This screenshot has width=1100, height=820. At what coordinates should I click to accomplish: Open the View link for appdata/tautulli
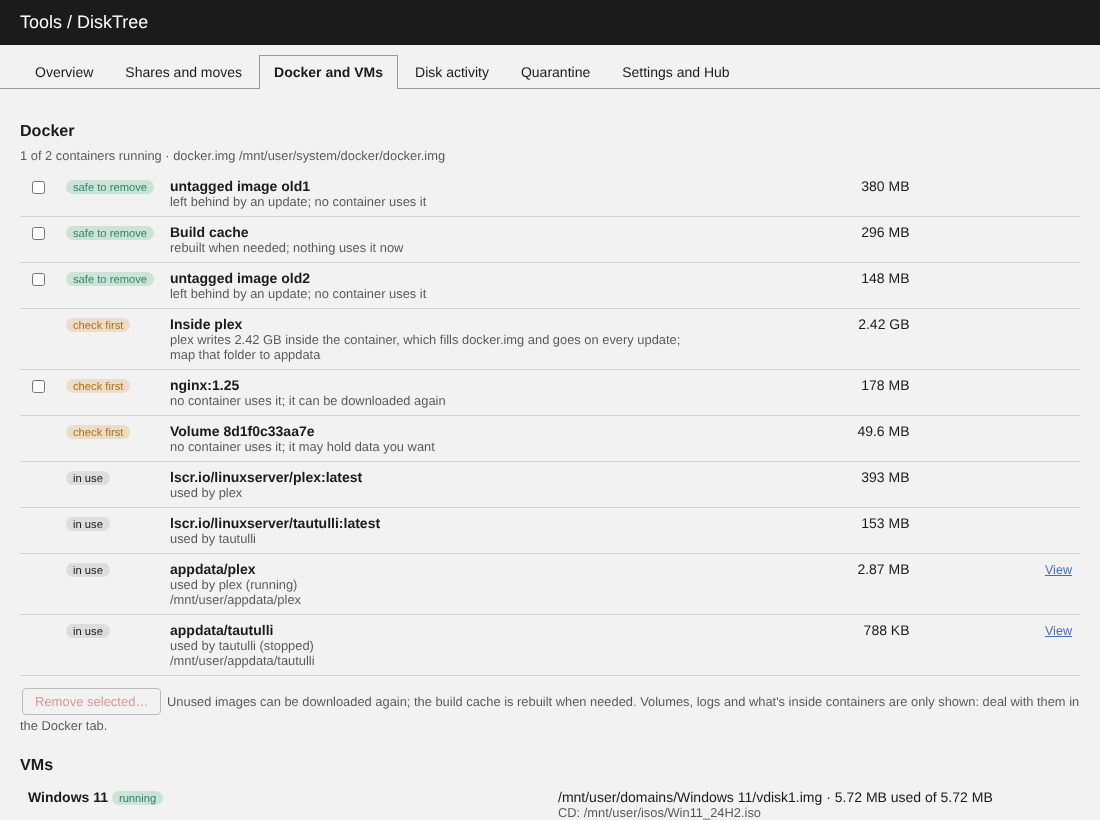pos(1058,631)
